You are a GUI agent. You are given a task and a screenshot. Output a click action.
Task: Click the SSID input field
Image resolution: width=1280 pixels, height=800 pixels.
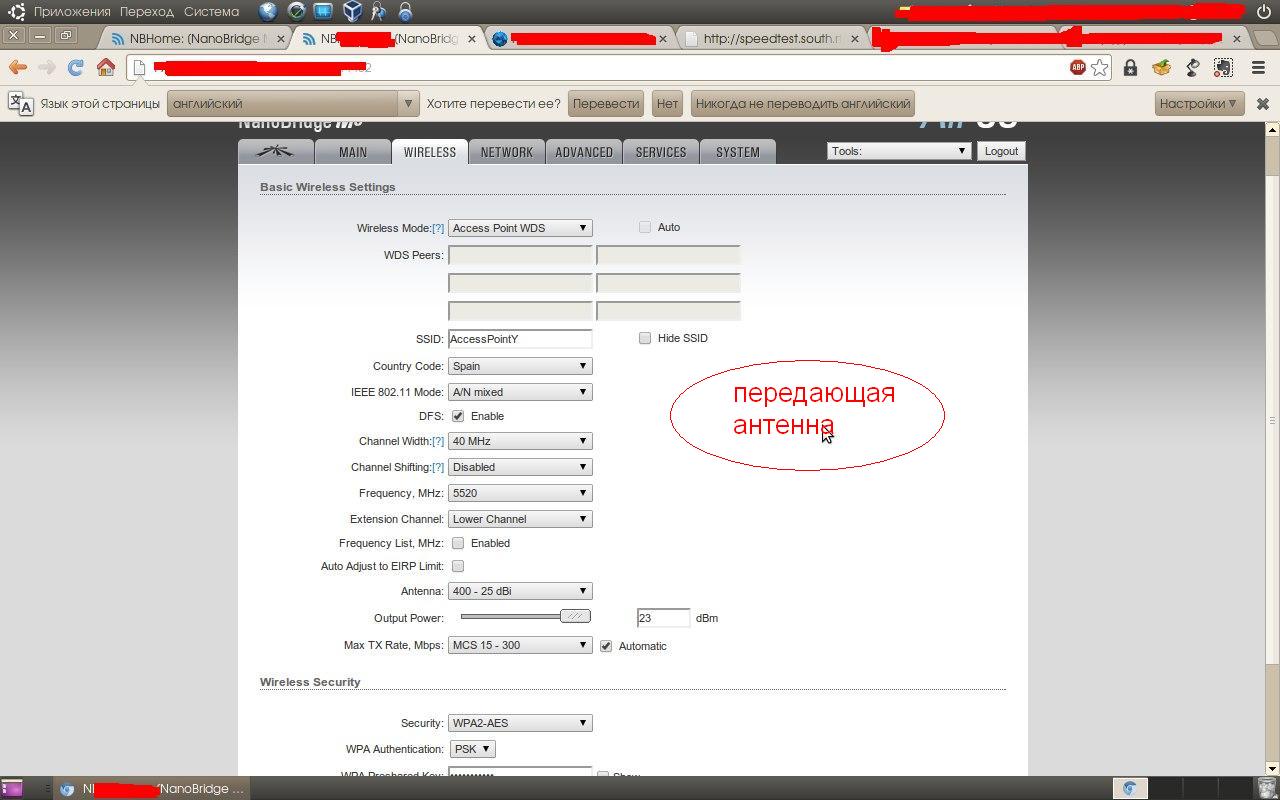(x=520, y=339)
